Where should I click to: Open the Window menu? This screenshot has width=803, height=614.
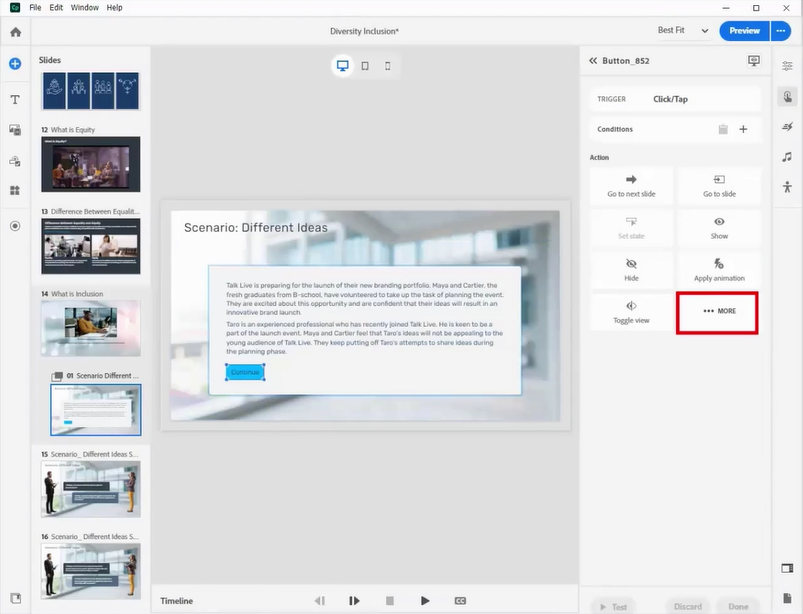coord(84,8)
